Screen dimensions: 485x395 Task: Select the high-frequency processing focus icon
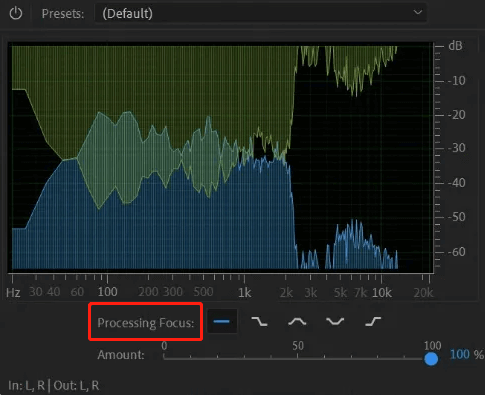pyautogui.click(x=373, y=322)
